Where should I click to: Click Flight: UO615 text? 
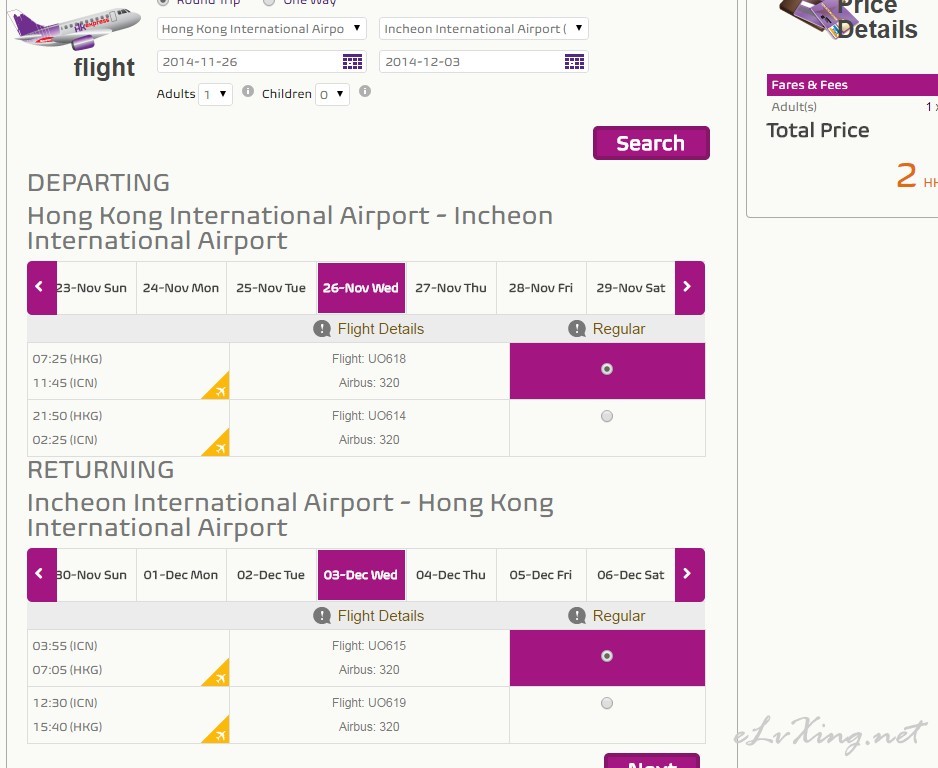(x=369, y=646)
